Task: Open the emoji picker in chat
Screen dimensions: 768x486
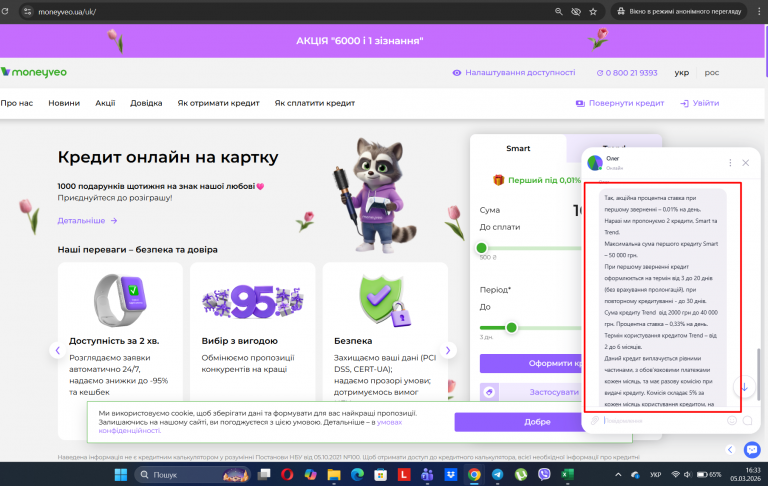Action: [x=732, y=420]
